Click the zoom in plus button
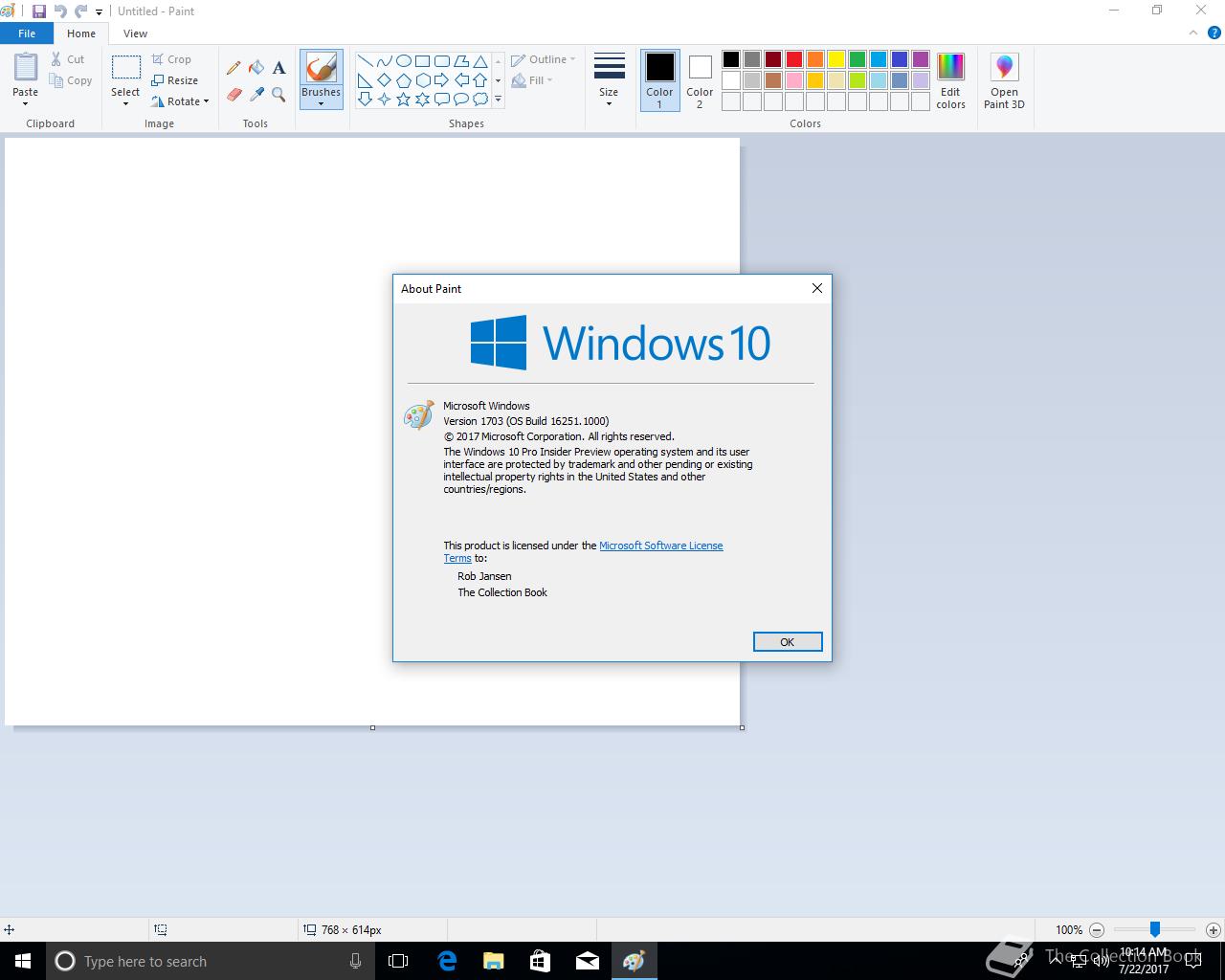 (1213, 929)
